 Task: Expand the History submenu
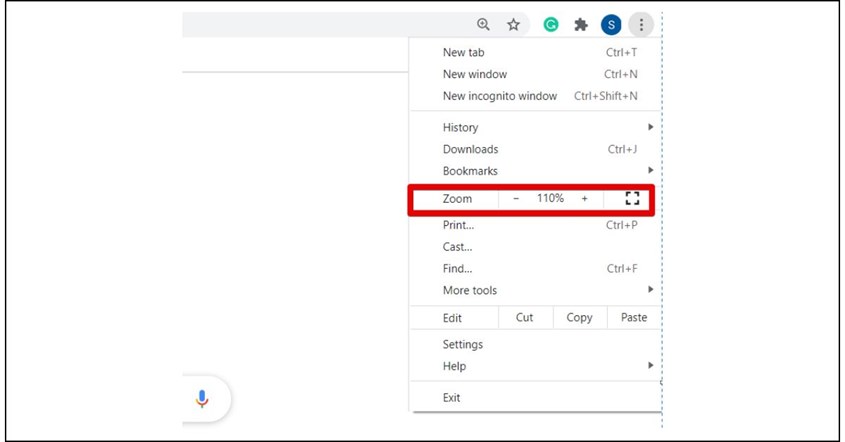pyautogui.click(x=536, y=127)
